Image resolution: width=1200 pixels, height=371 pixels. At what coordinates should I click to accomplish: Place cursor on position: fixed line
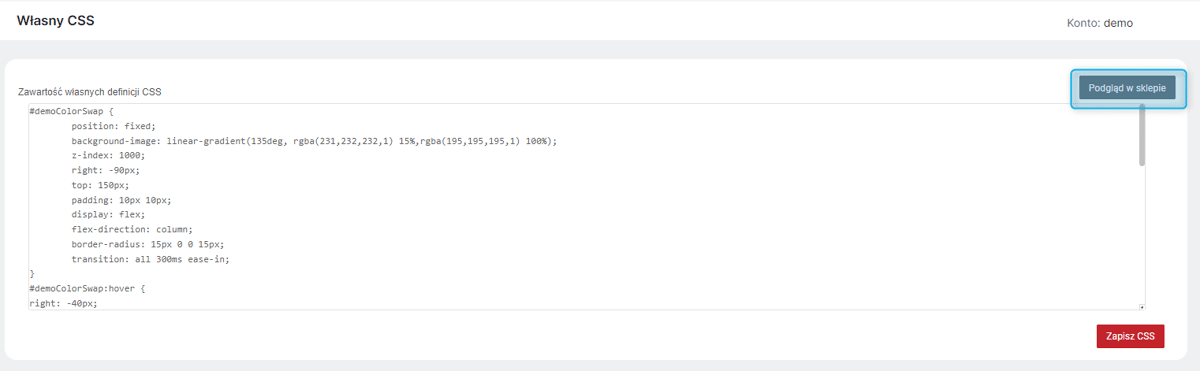click(113, 127)
